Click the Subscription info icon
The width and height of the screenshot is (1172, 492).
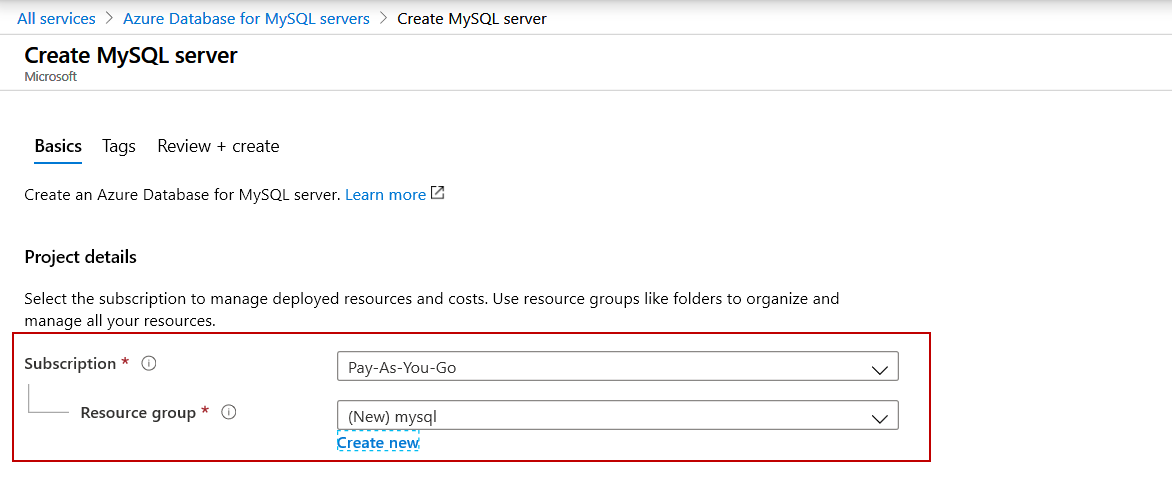(149, 364)
